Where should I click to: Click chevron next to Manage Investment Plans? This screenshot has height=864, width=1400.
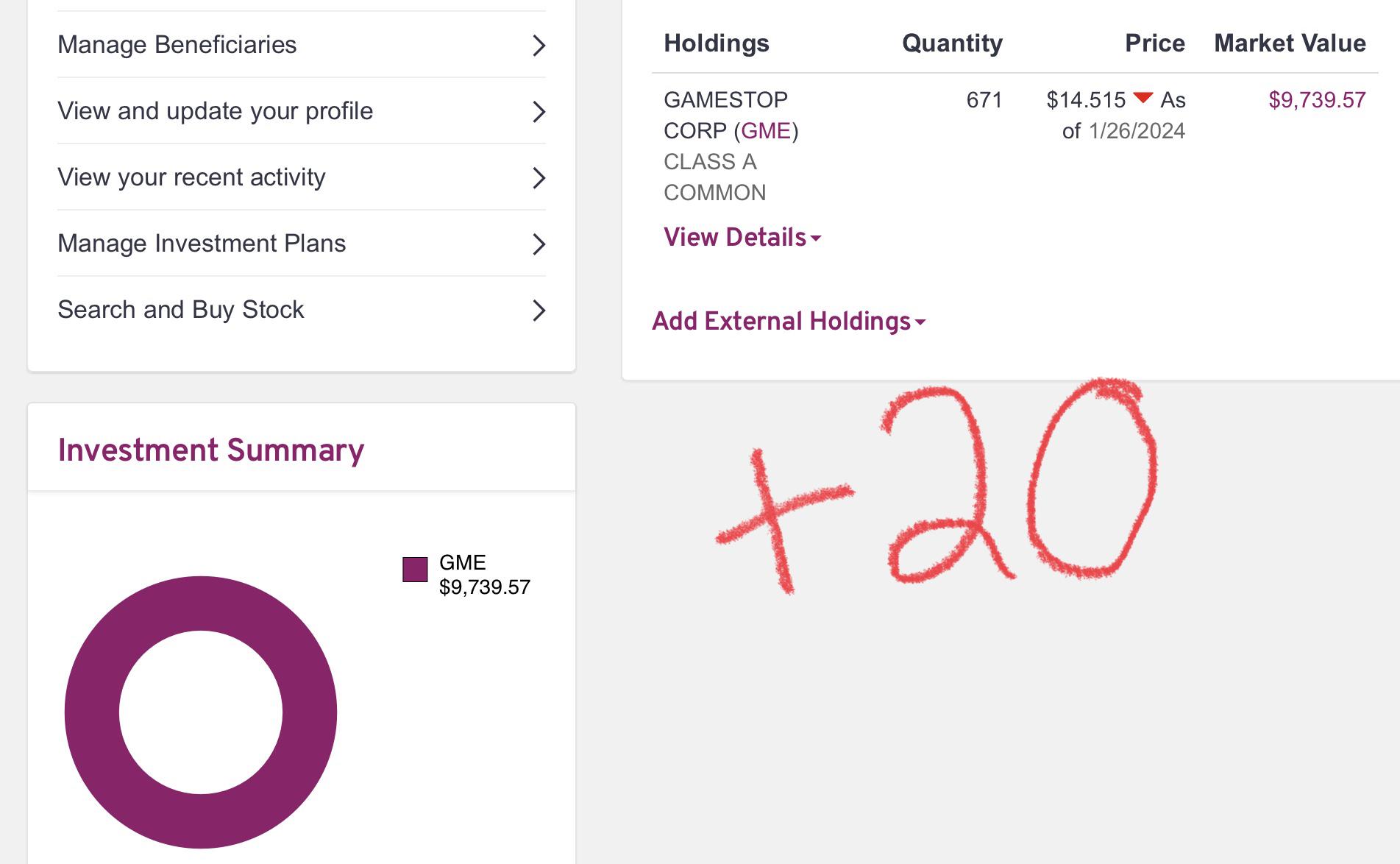[539, 244]
